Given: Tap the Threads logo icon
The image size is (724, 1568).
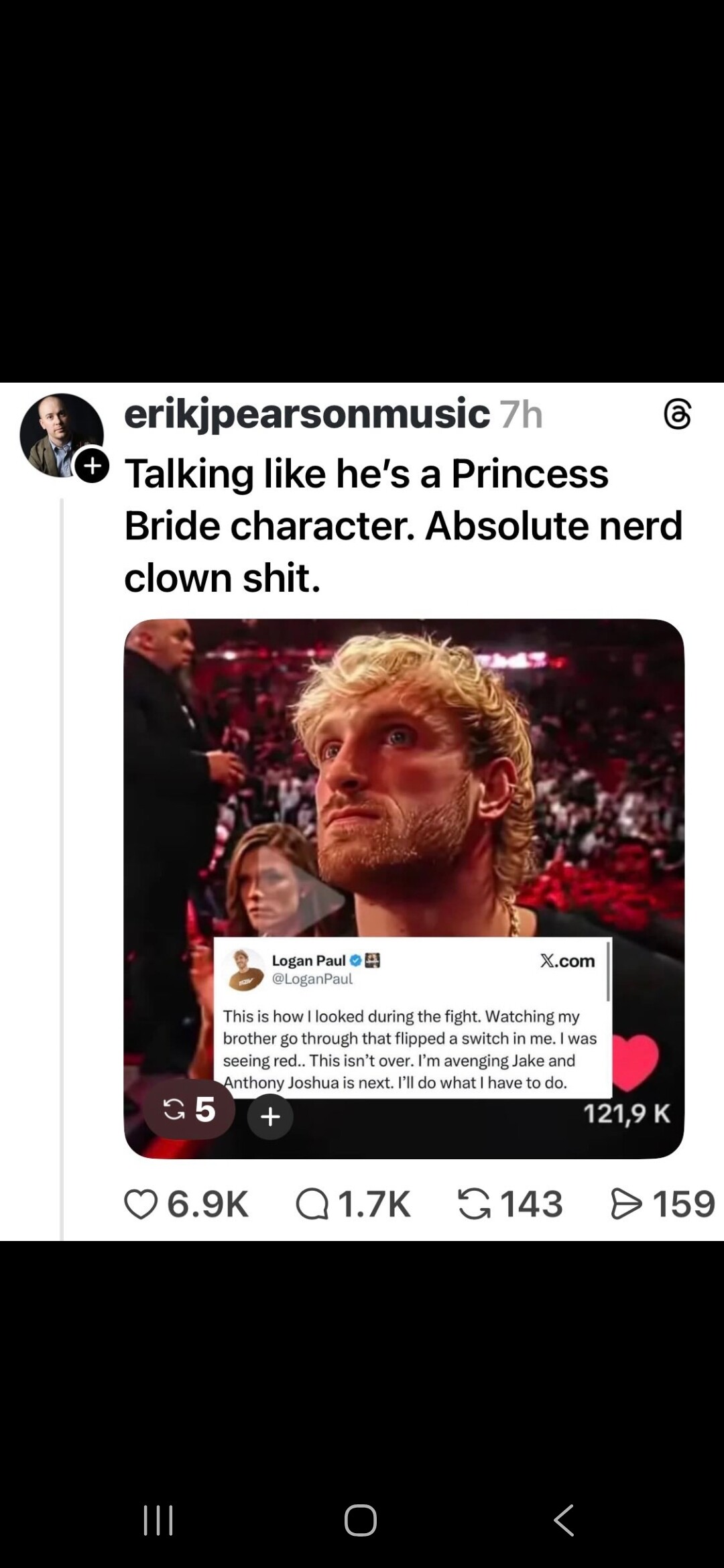Looking at the screenshot, I should pos(677,414).
